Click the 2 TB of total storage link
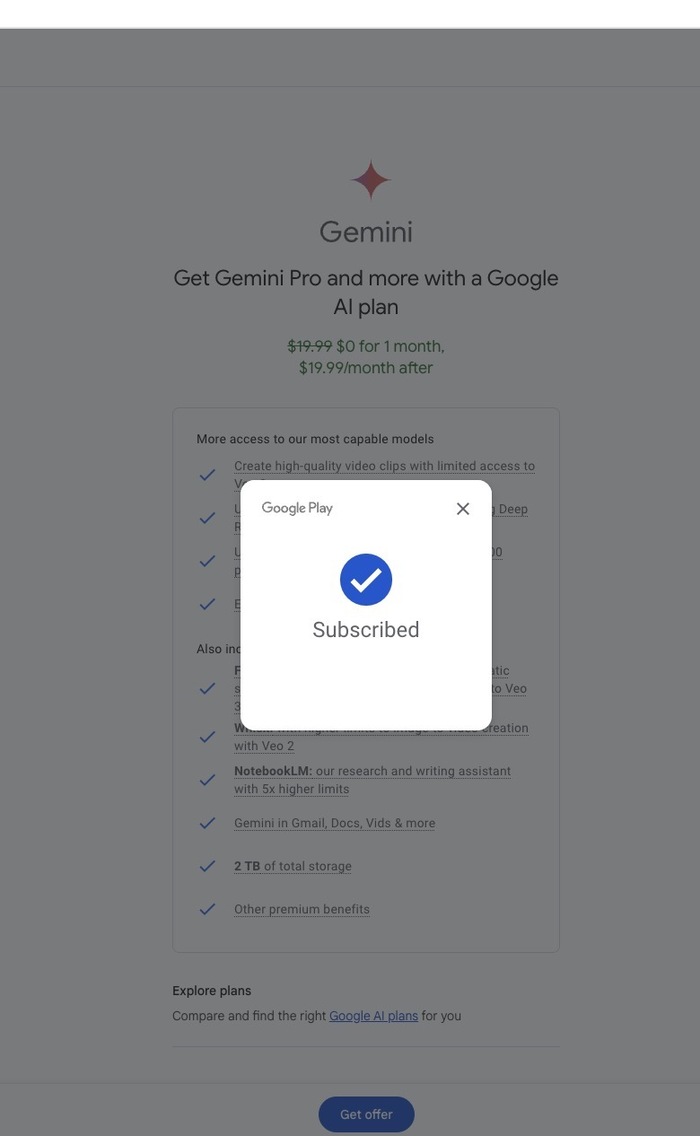This screenshot has width=700, height=1136. point(293,867)
